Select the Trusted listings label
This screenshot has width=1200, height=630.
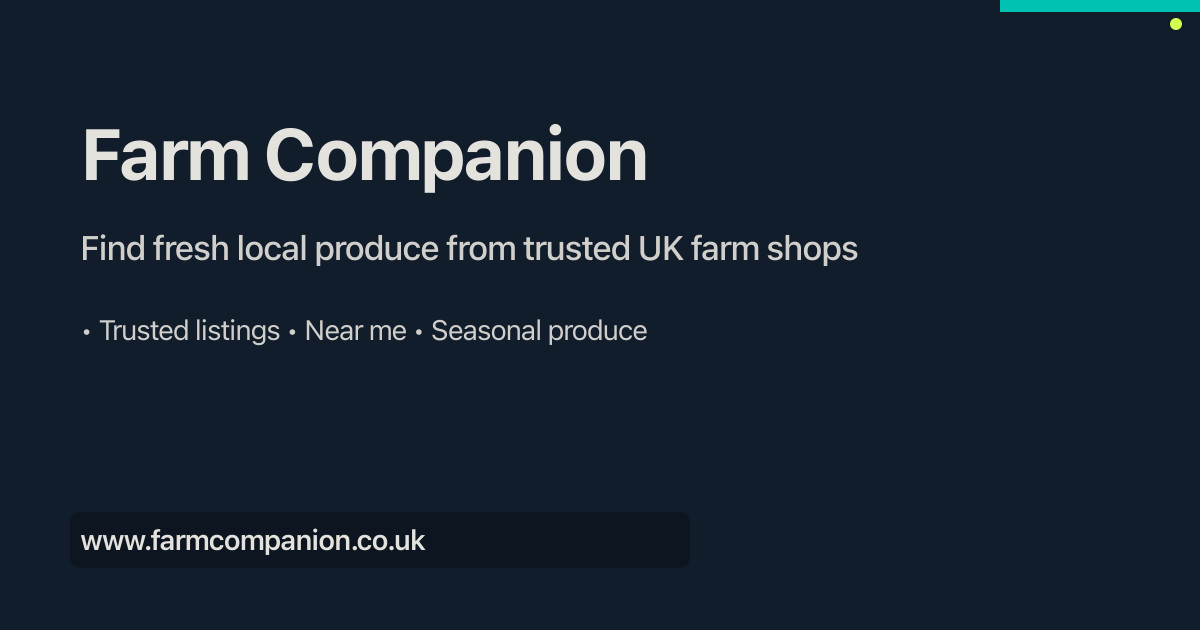point(189,331)
